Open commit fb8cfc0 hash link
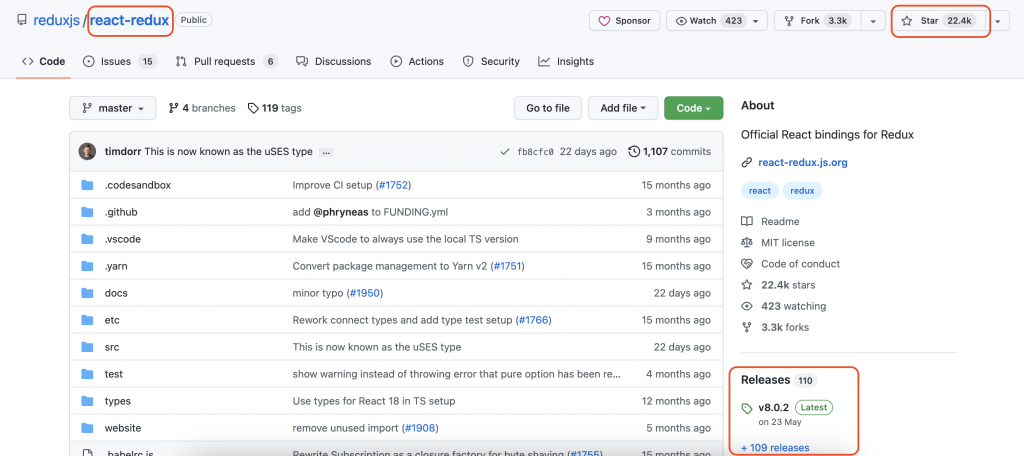This screenshot has height=456, width=1024. [536, 152]
